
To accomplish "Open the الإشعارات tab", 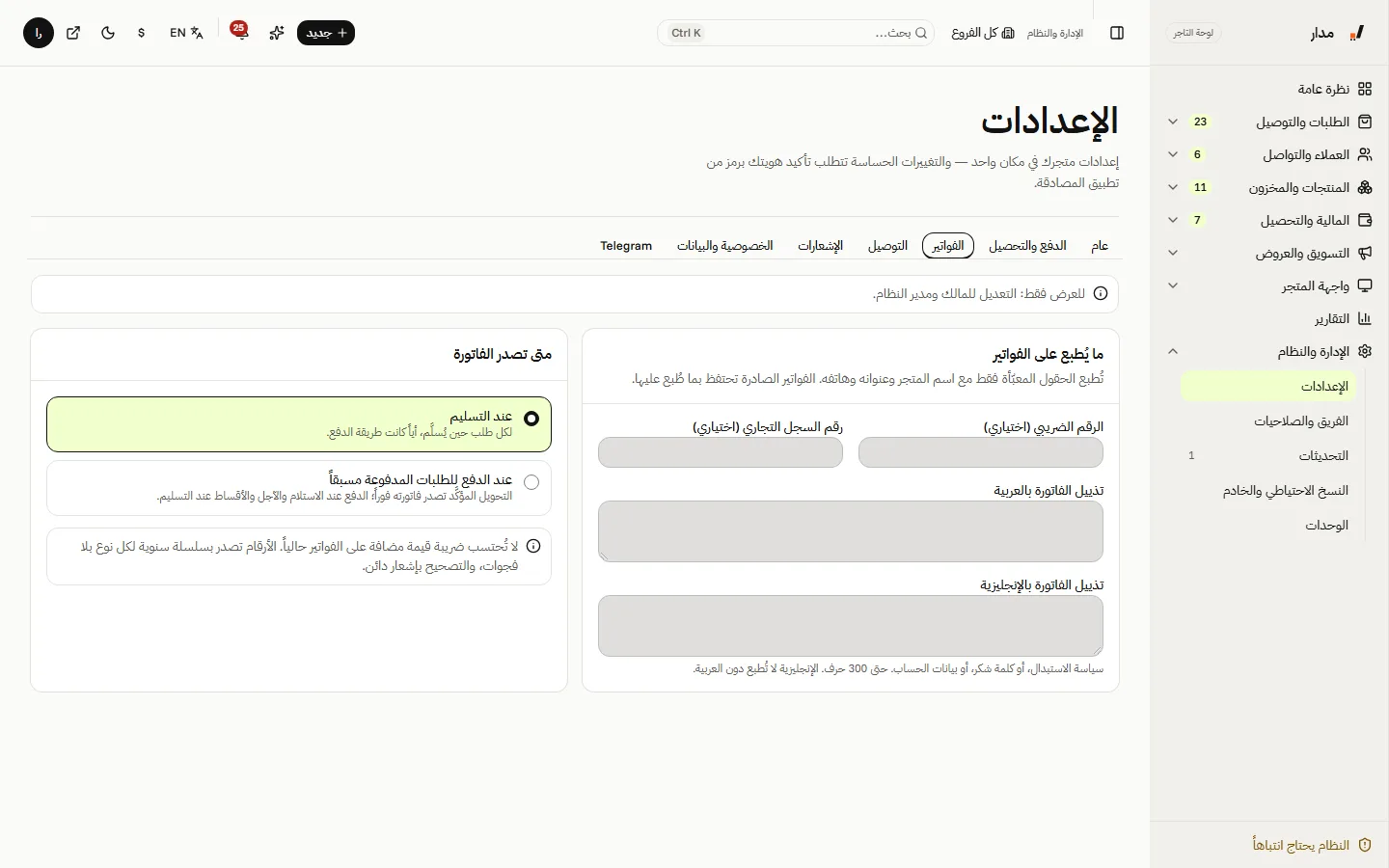I will (820, 246).
